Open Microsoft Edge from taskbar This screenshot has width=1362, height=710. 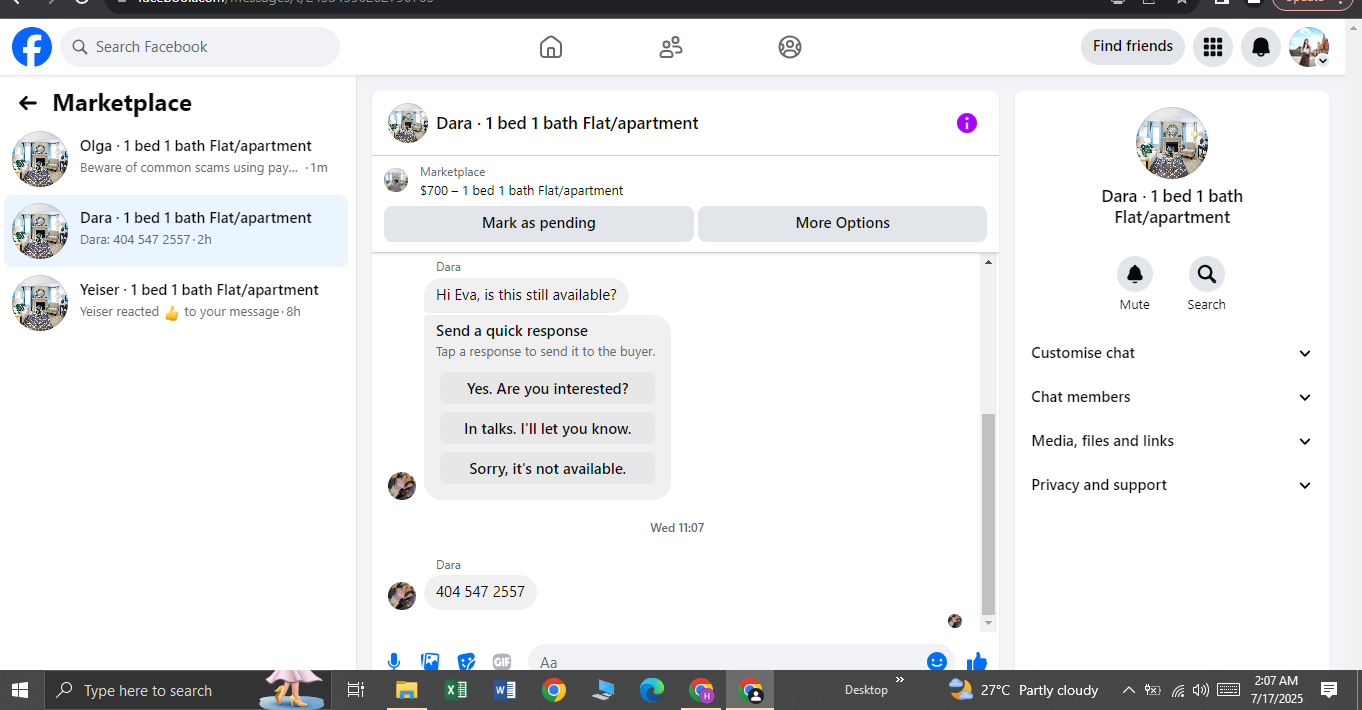(652, 690)
